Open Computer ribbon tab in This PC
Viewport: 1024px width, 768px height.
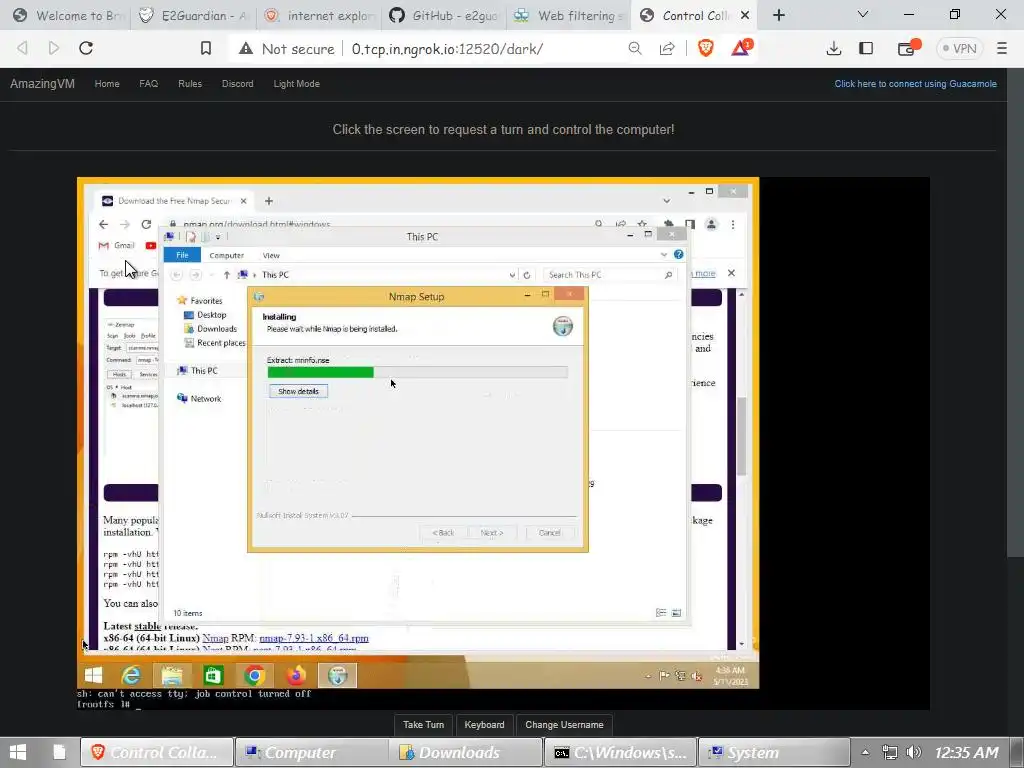pos(227,255)
